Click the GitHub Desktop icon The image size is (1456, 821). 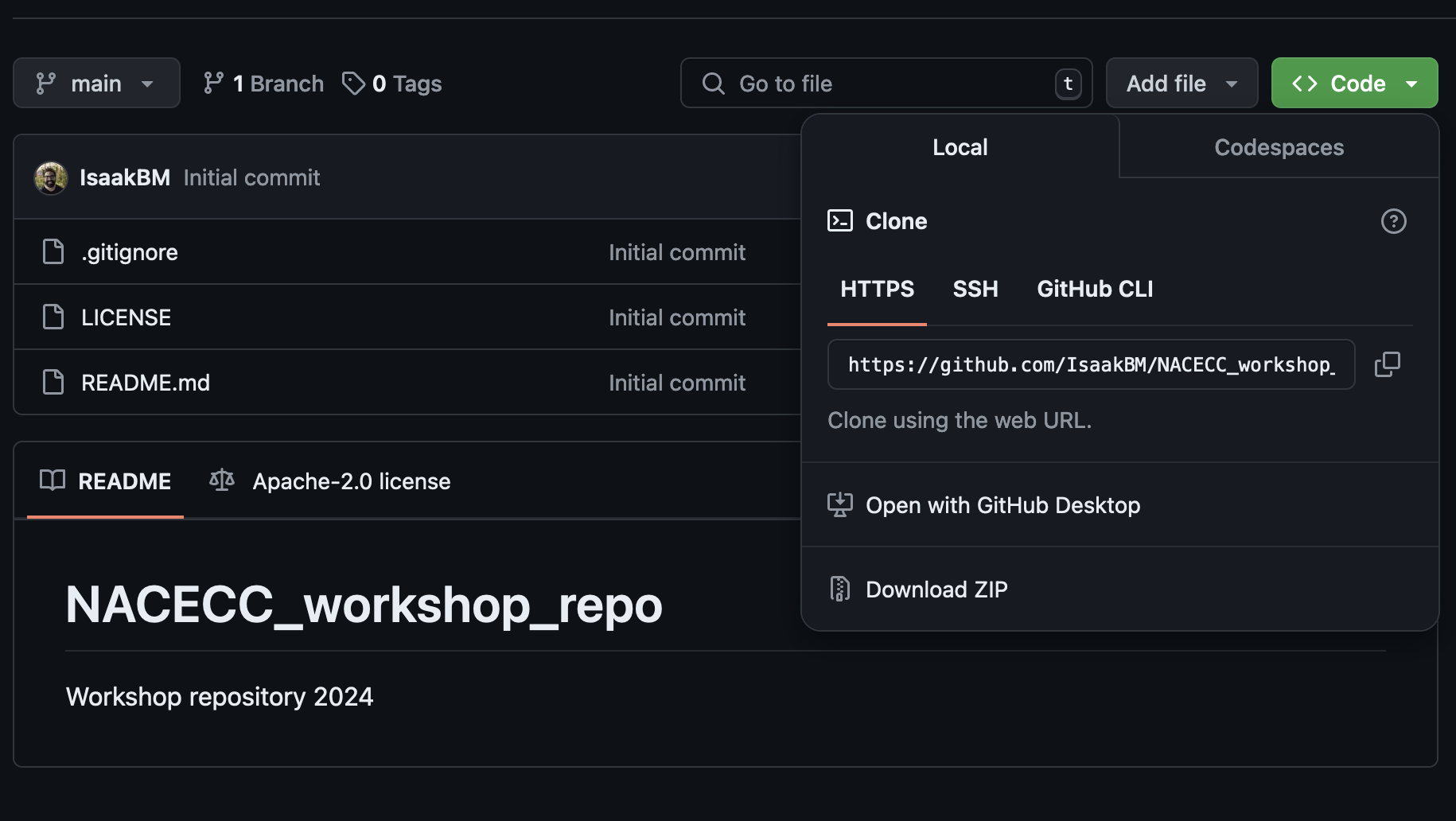point(840,505)
